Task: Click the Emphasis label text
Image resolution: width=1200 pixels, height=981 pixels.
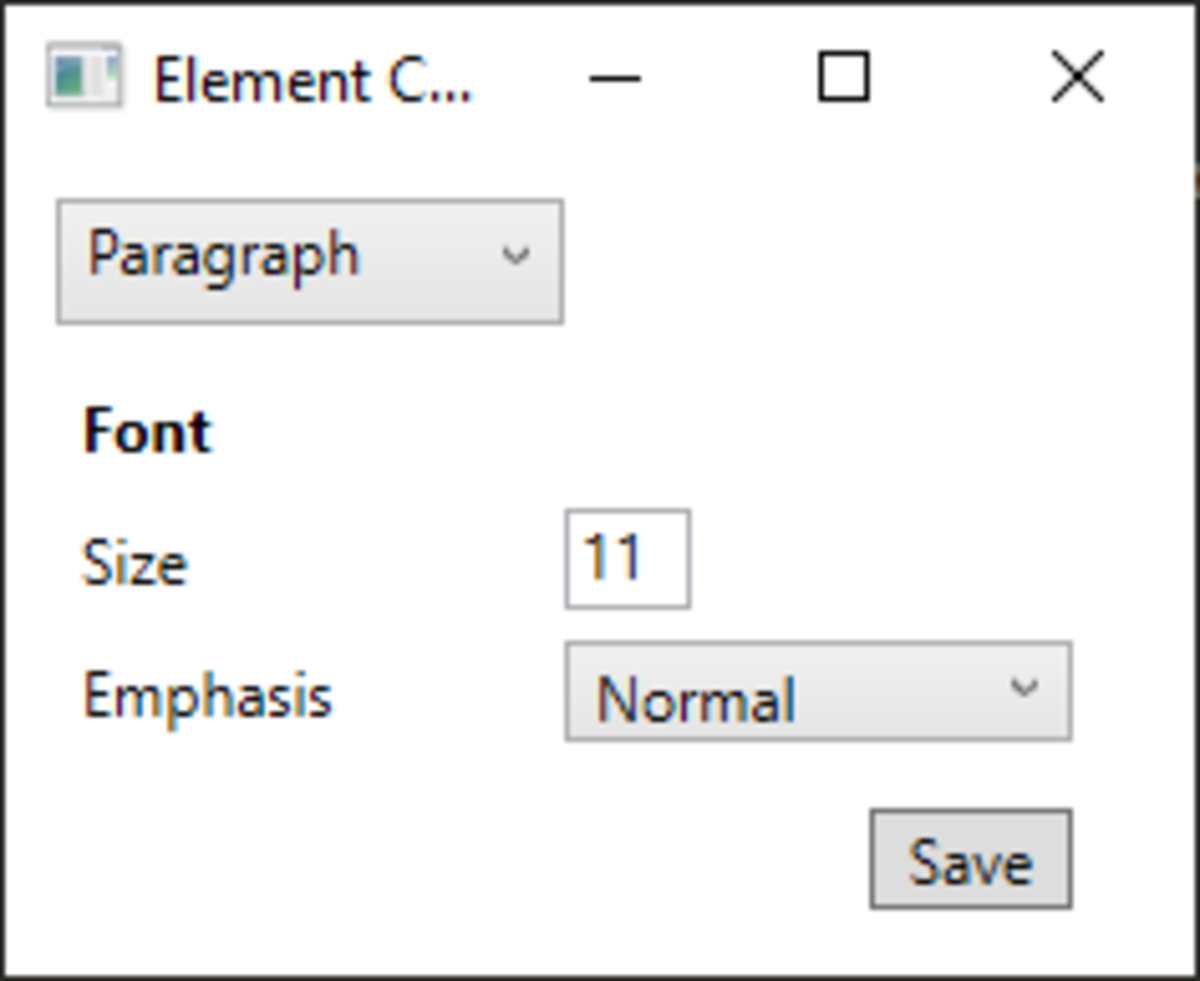Action: tap(207, 695)
